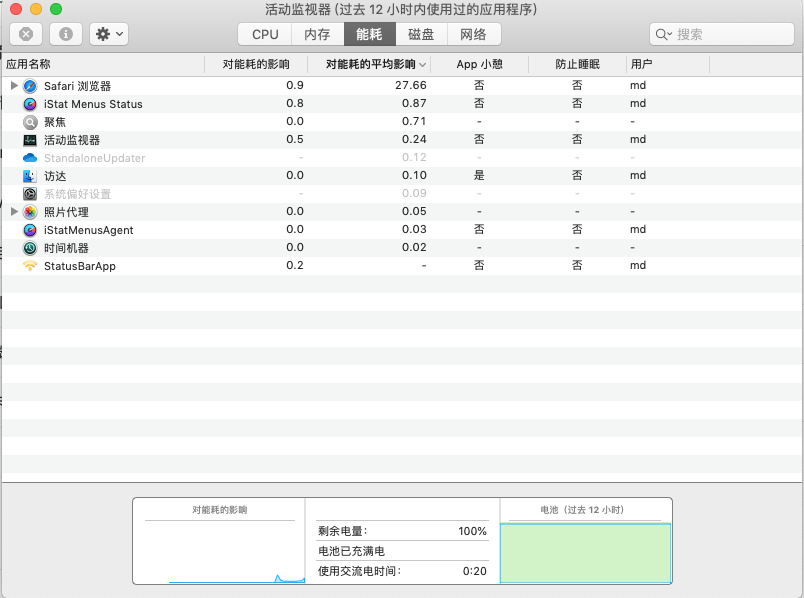Screen dimensions: 804x598
Task: Switch to the CPU tab
Action: [x=265, y=34]
